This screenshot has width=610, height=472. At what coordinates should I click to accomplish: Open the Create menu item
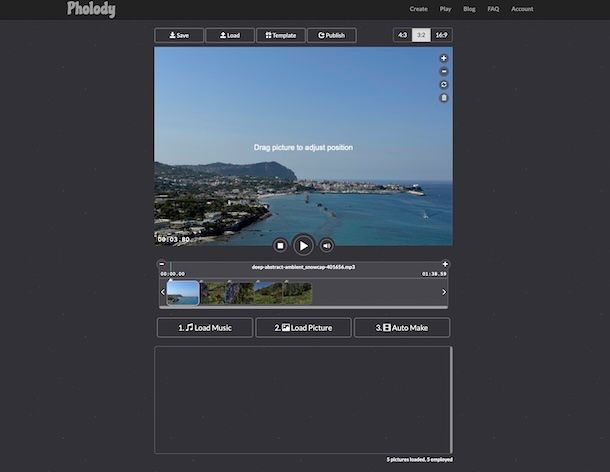tap(418, 9)
